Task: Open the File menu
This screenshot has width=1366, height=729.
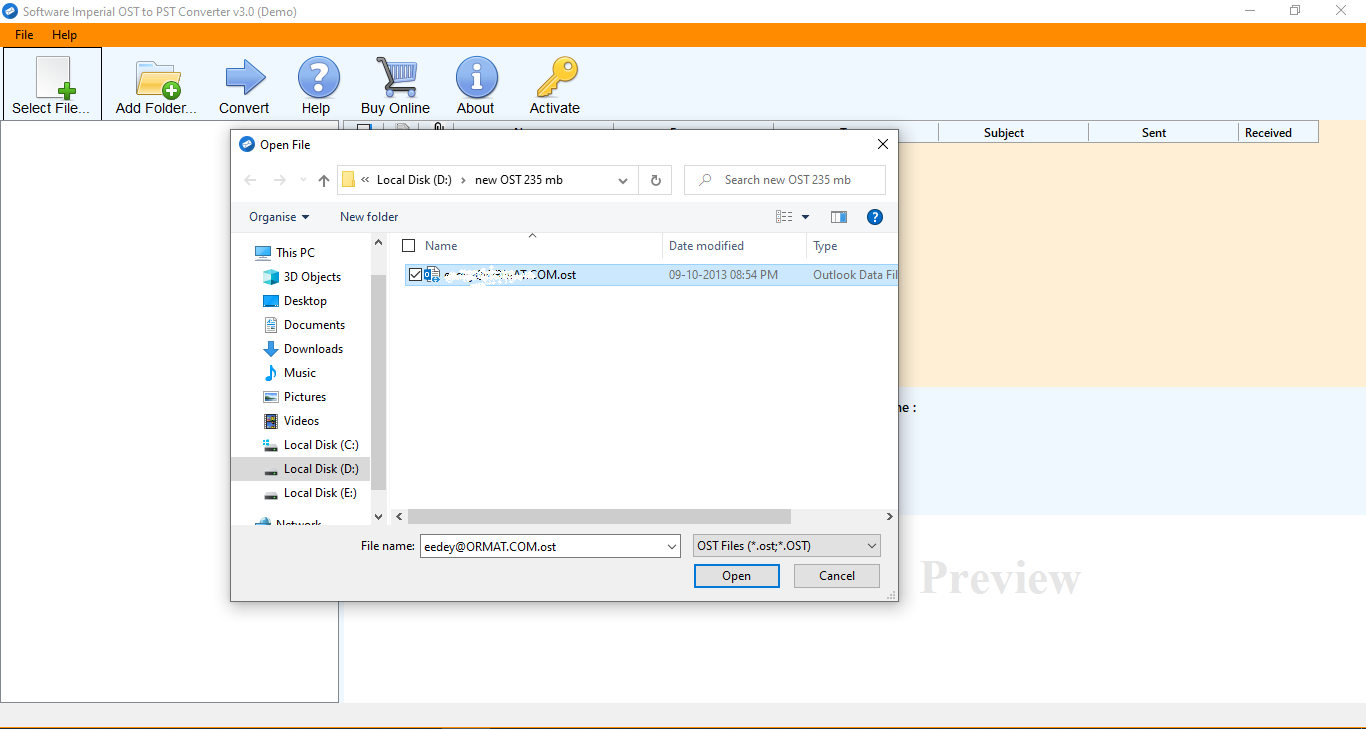Action: pyautogui.click(x=24, y=35)
